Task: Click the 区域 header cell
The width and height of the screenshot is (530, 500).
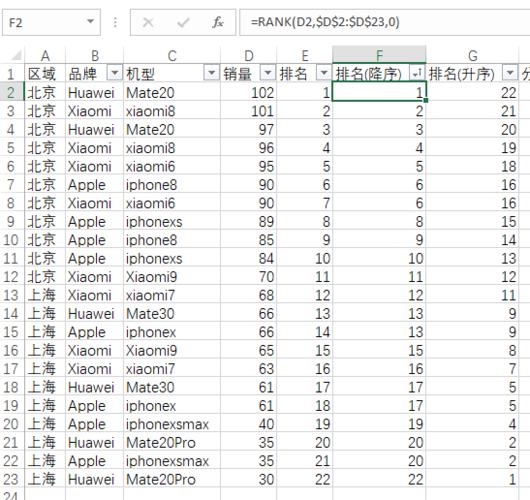Action: tap(45, 74)
